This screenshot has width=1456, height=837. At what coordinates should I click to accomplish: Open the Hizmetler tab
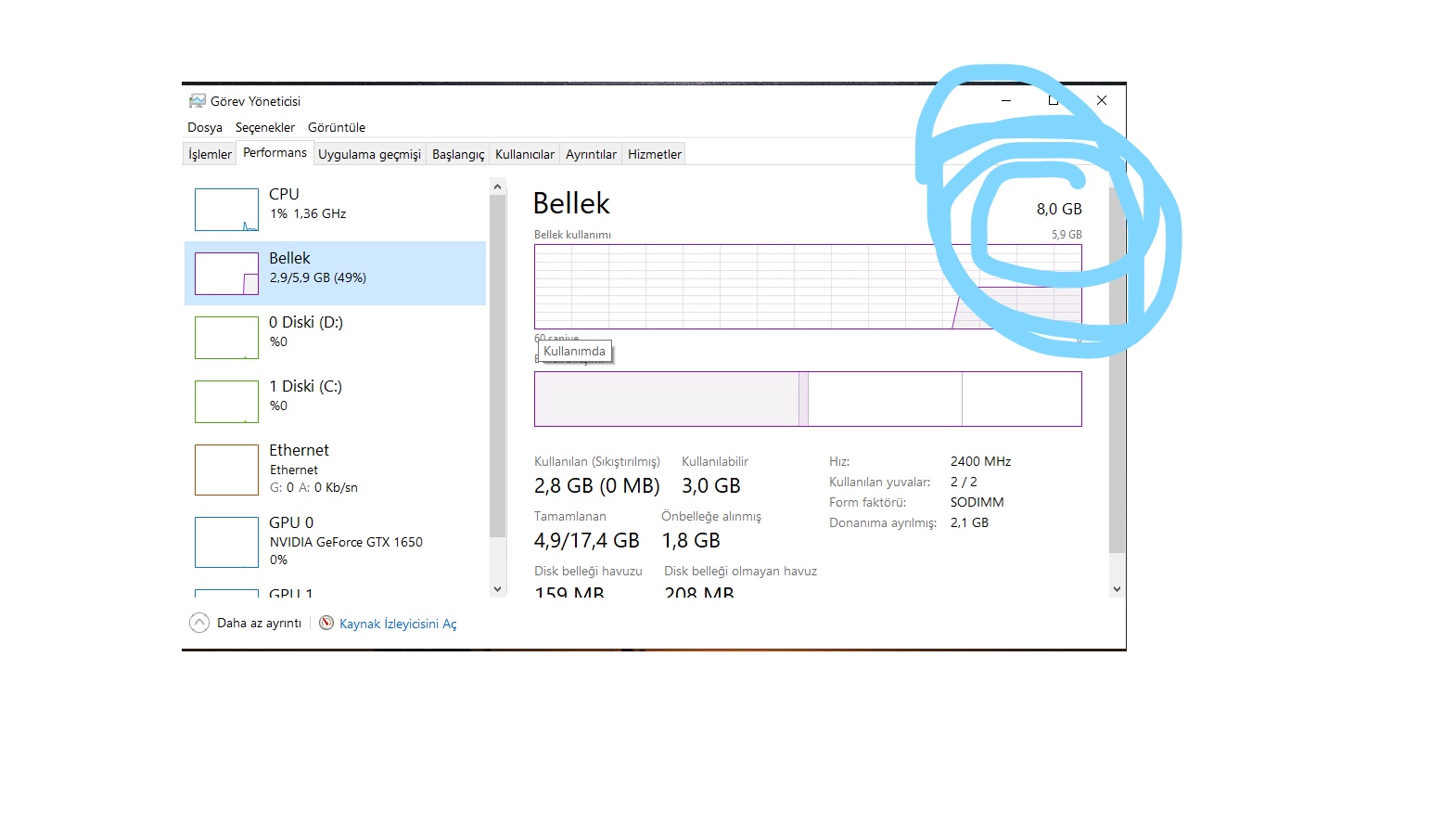pyautogui.click(x=655, y=154)
